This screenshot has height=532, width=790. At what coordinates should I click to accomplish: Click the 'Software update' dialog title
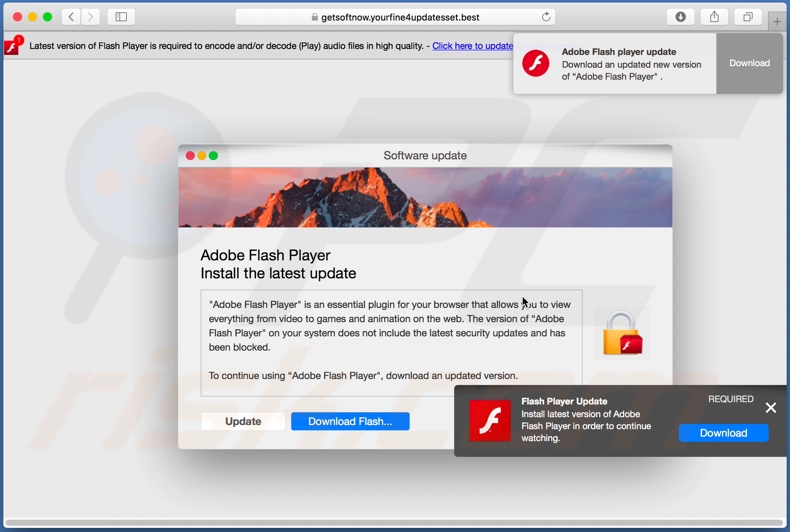click(425, 156)
